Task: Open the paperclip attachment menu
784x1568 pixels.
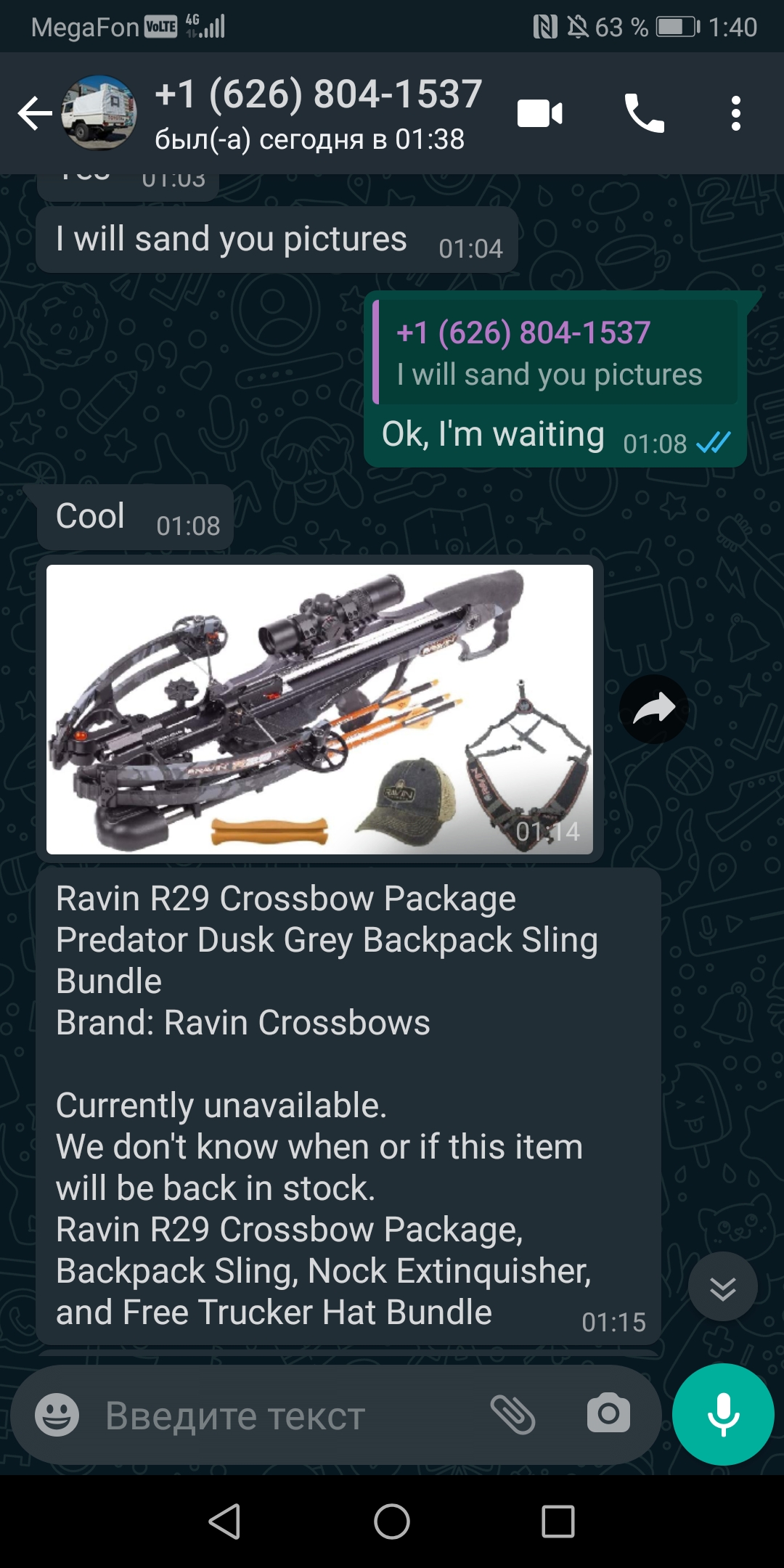Action: click(513, 1415)
